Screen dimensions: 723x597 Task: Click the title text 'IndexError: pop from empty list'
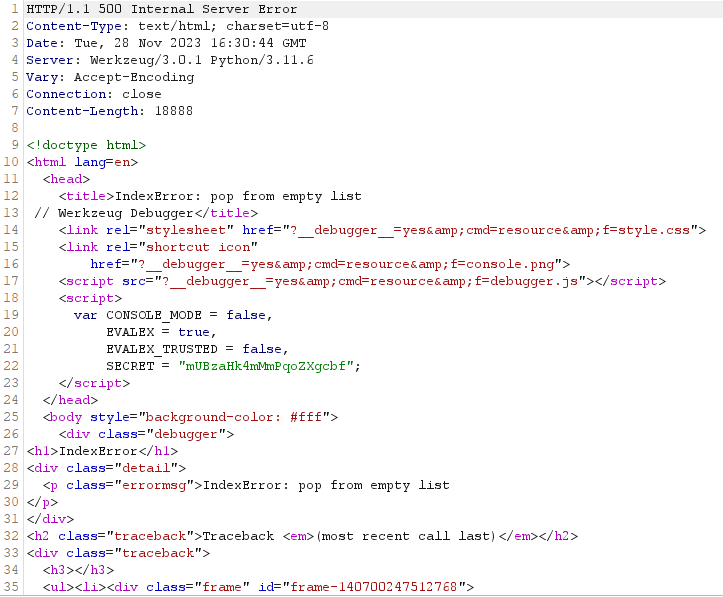[238, 196]
